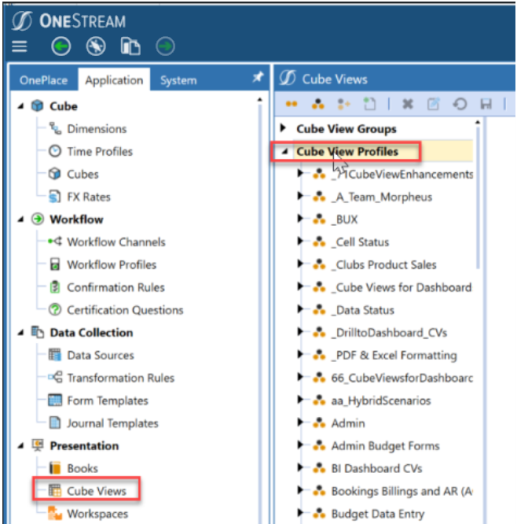Click the delete X toolbar icon
The image size is (517, 524).
(408, 104)
